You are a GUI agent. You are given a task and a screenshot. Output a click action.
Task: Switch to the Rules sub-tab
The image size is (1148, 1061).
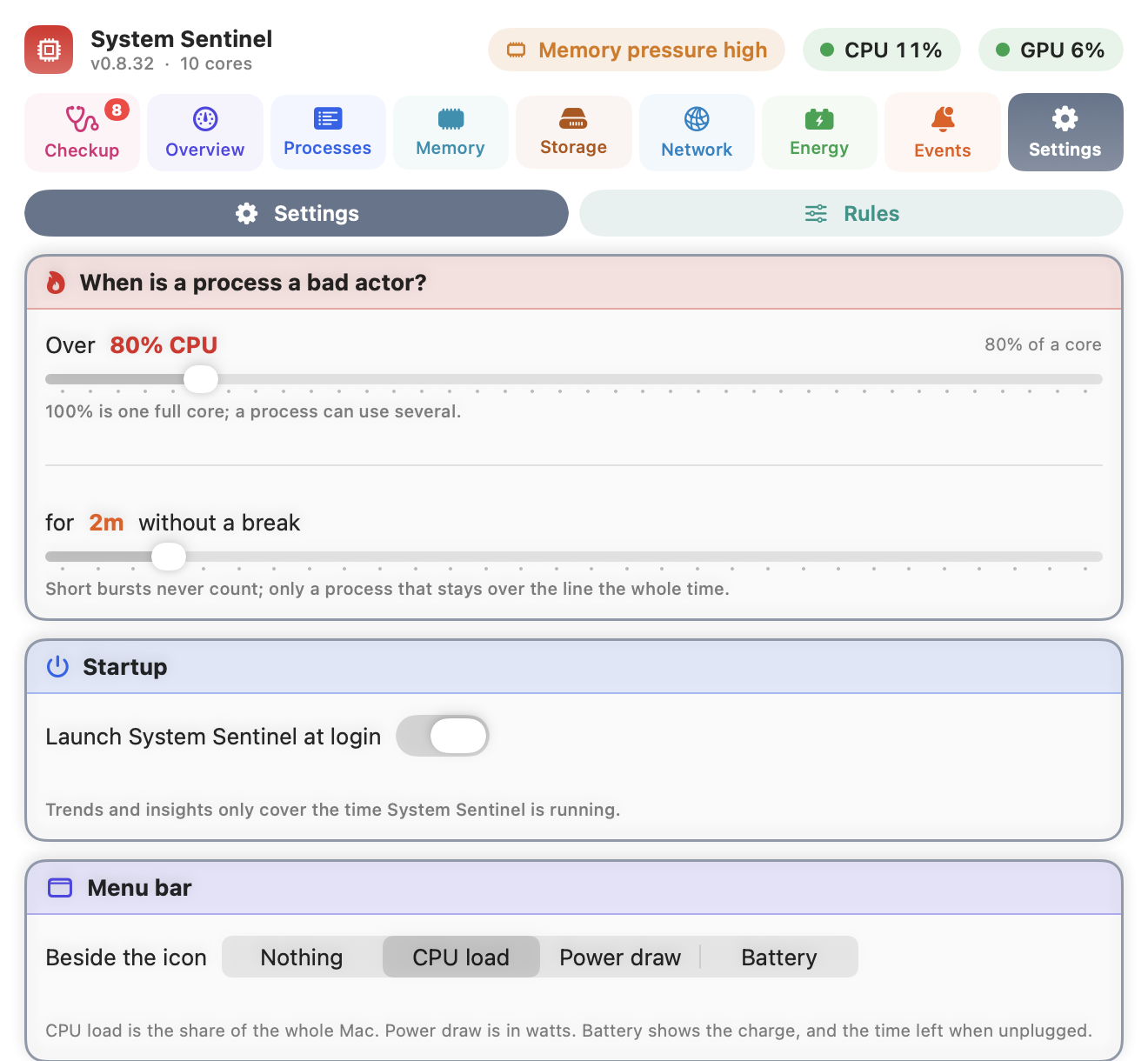point(851,213)
